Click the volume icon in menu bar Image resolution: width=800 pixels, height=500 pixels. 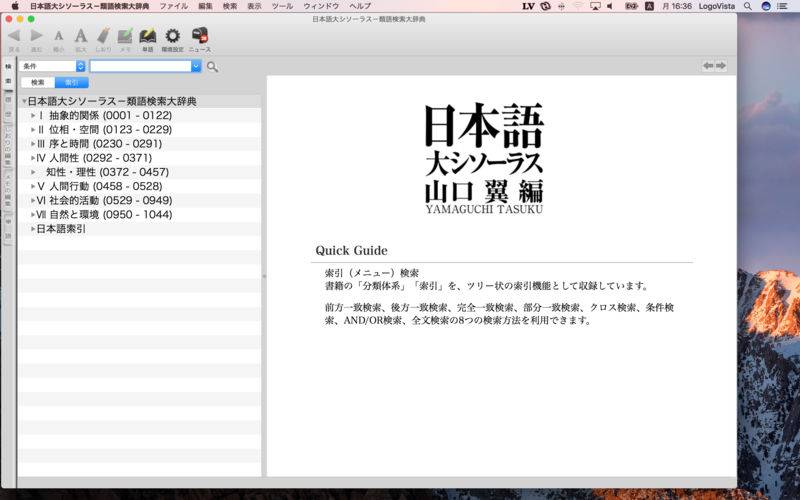(610, 6)
